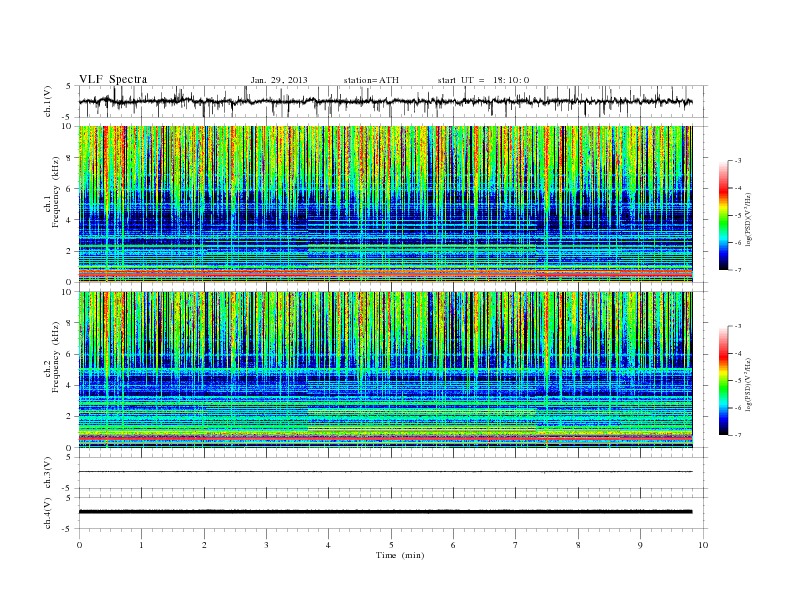Click the 'ch.4(V)' waveform axis label

tap(48, 513)
